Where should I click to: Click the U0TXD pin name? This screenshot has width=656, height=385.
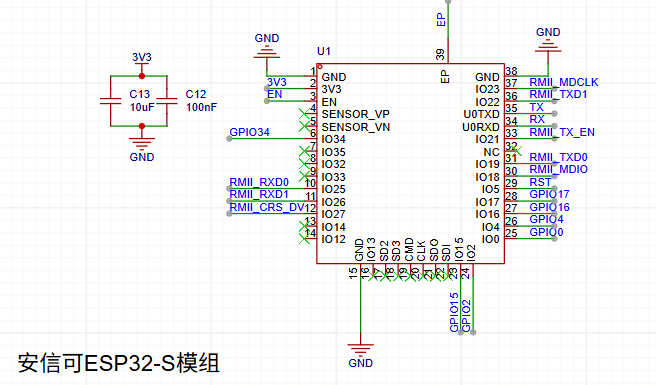click(x=482, y=114)
